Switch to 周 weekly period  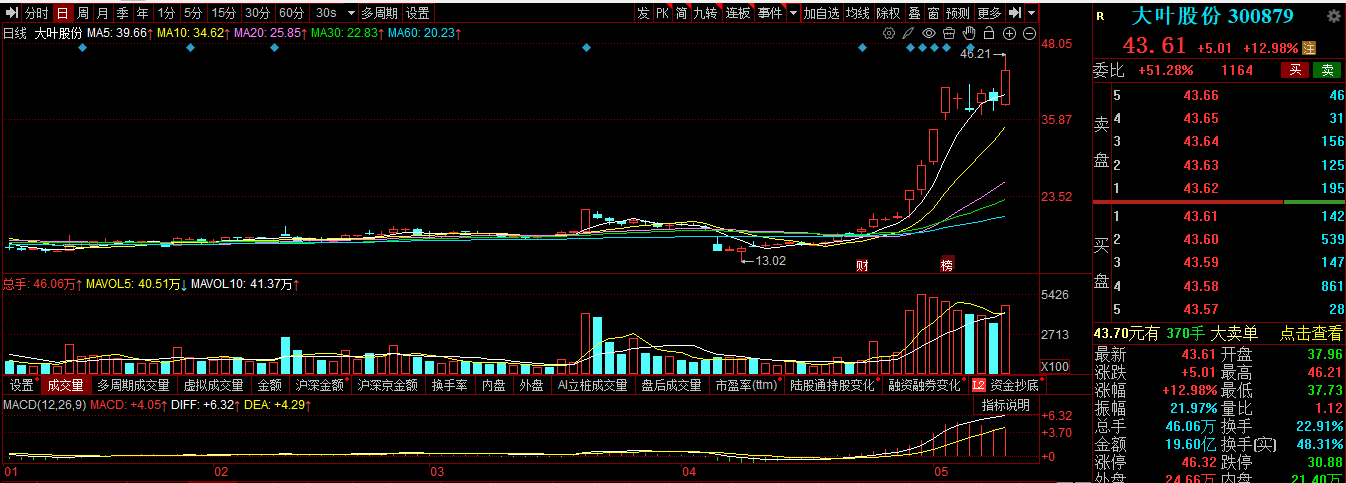(82, 13)
